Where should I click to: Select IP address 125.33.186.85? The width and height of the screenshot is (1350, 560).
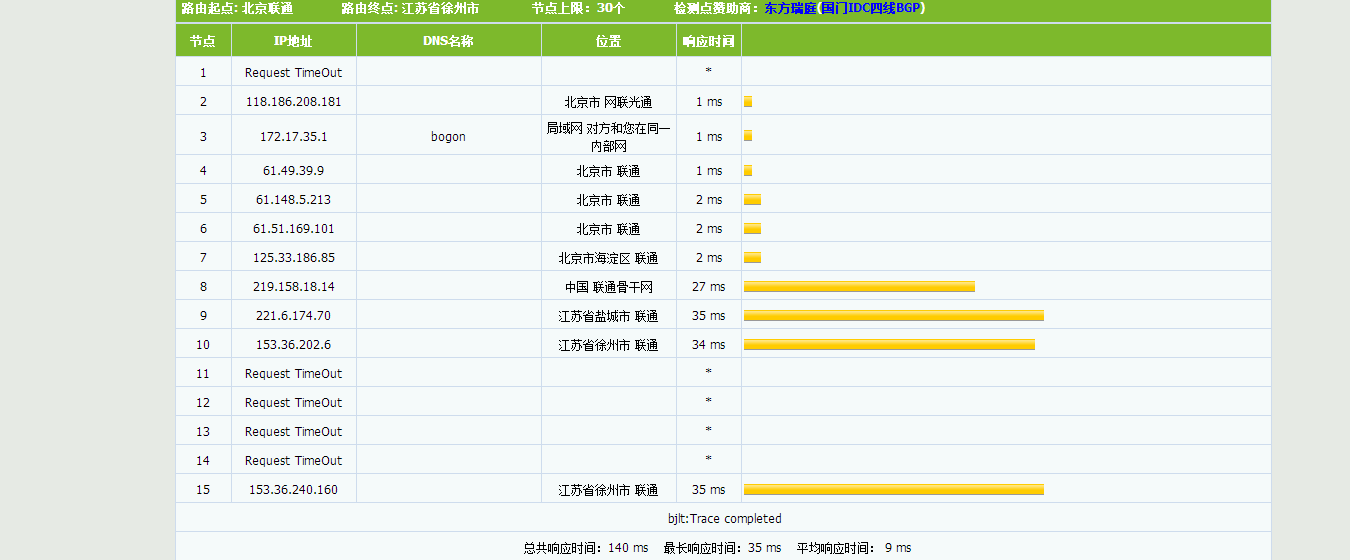(x=293, y=258)
